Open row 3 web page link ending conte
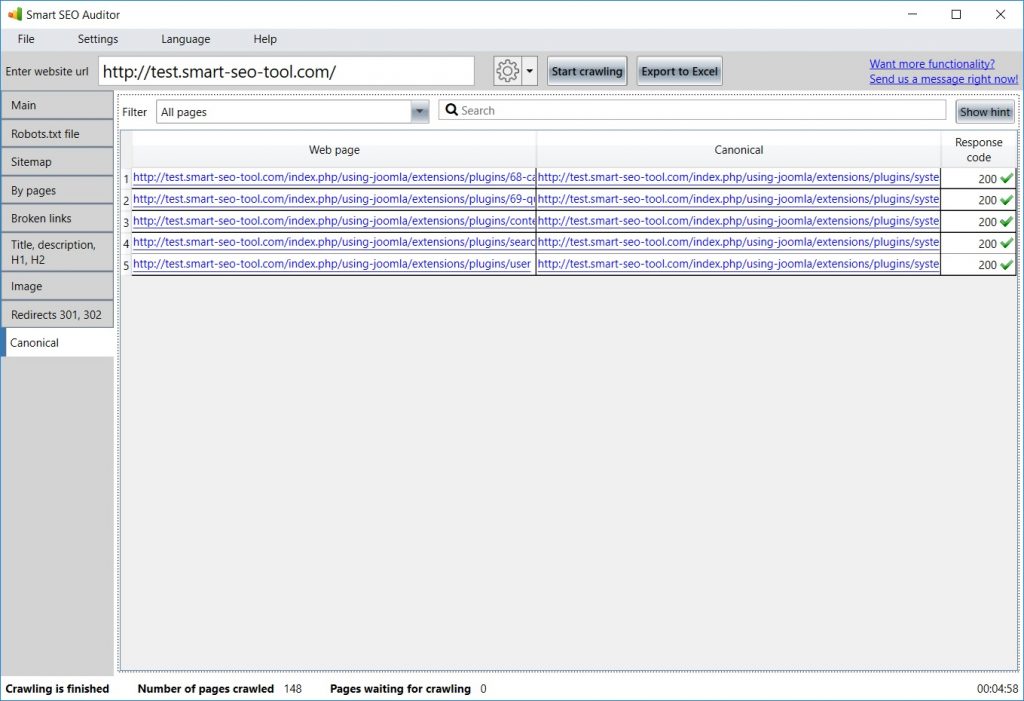The width and height of the screenshot is (1024, 701). (334, 221)
